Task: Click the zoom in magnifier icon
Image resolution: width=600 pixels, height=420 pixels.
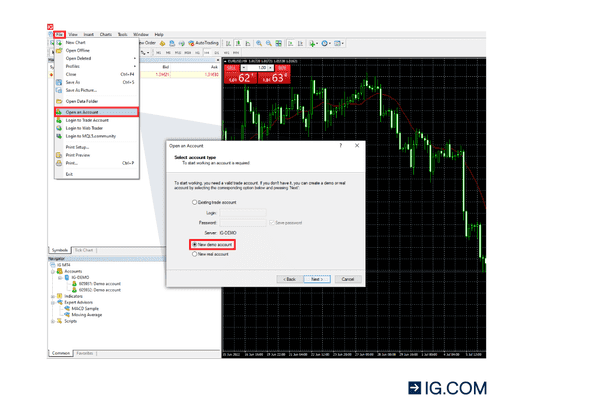Action: 259,43
